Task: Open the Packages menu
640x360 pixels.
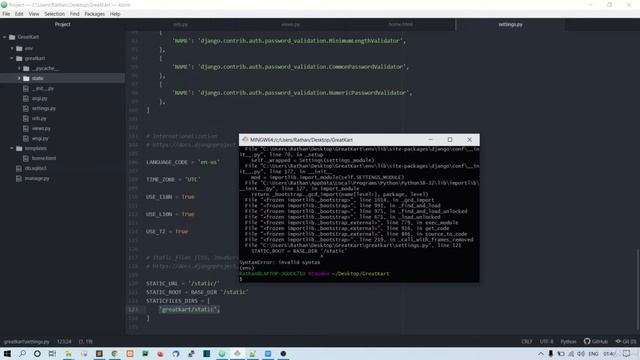Action: [95, 14]
